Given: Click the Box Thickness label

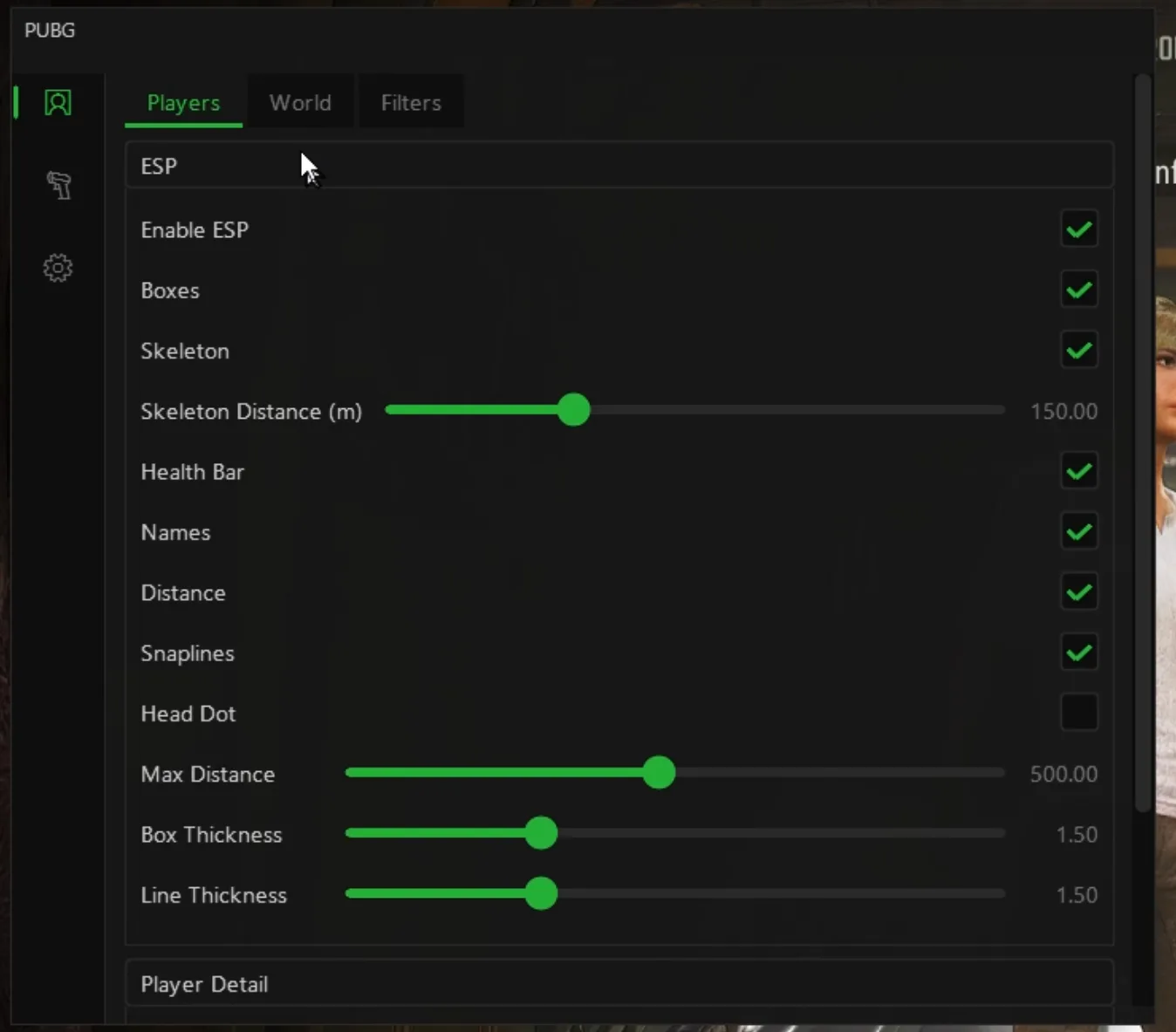Looking at the screenshot, I should click(211, 835).
